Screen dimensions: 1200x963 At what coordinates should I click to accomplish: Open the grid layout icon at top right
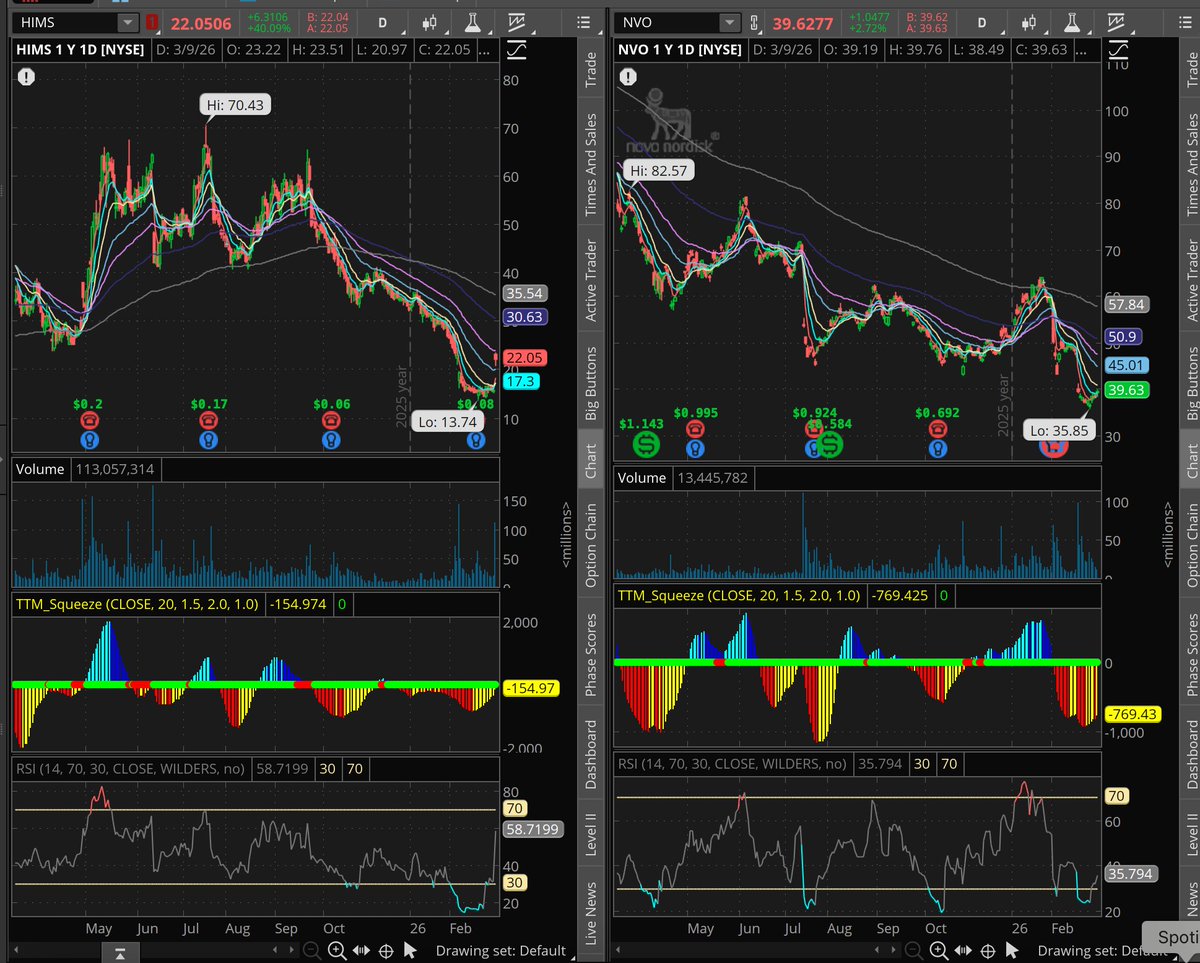click(1187, 22)
